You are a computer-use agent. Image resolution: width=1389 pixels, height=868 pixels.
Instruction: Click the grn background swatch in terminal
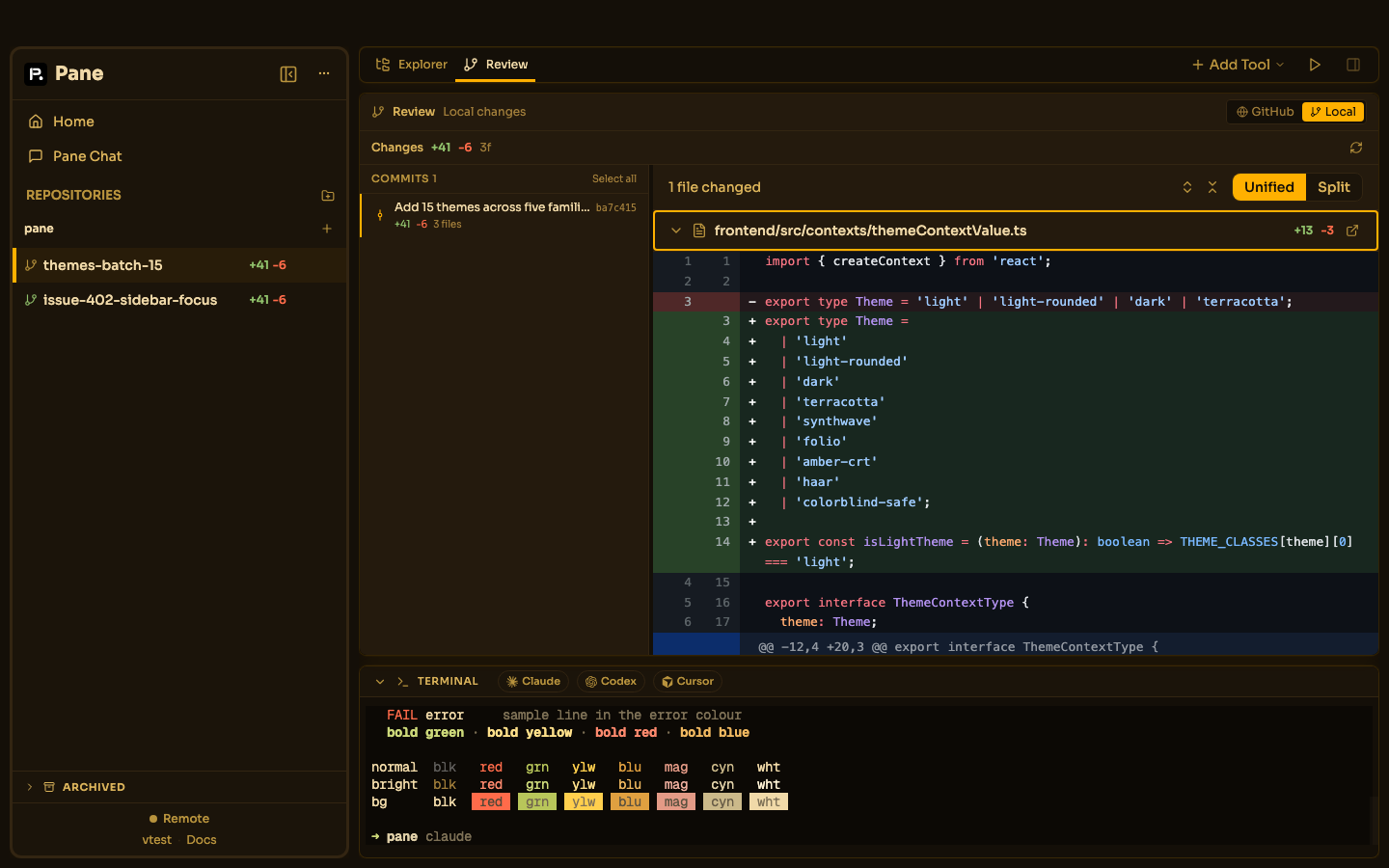pyautogui.click(x=537, y=802)
